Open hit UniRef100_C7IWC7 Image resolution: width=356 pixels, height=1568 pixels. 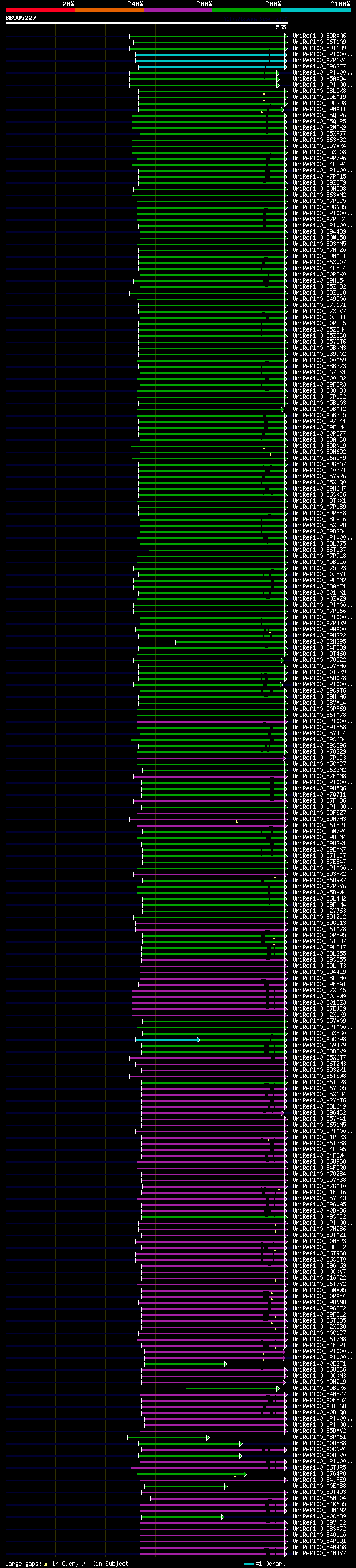(319, 856)
